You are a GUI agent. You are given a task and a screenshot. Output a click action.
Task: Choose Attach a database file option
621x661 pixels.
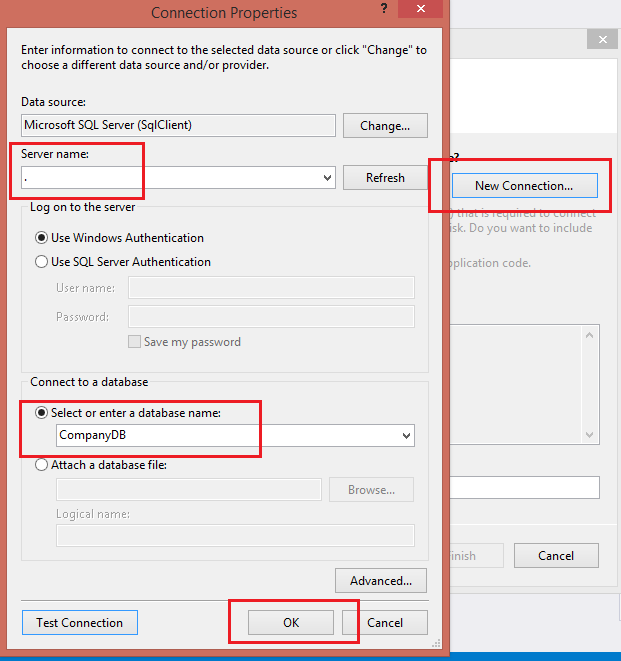(x=42, y=465)
